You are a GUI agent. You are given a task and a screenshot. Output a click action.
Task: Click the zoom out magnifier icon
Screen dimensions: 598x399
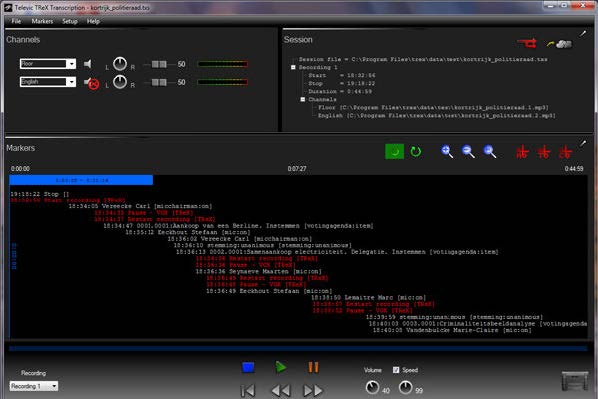[468, 151]
